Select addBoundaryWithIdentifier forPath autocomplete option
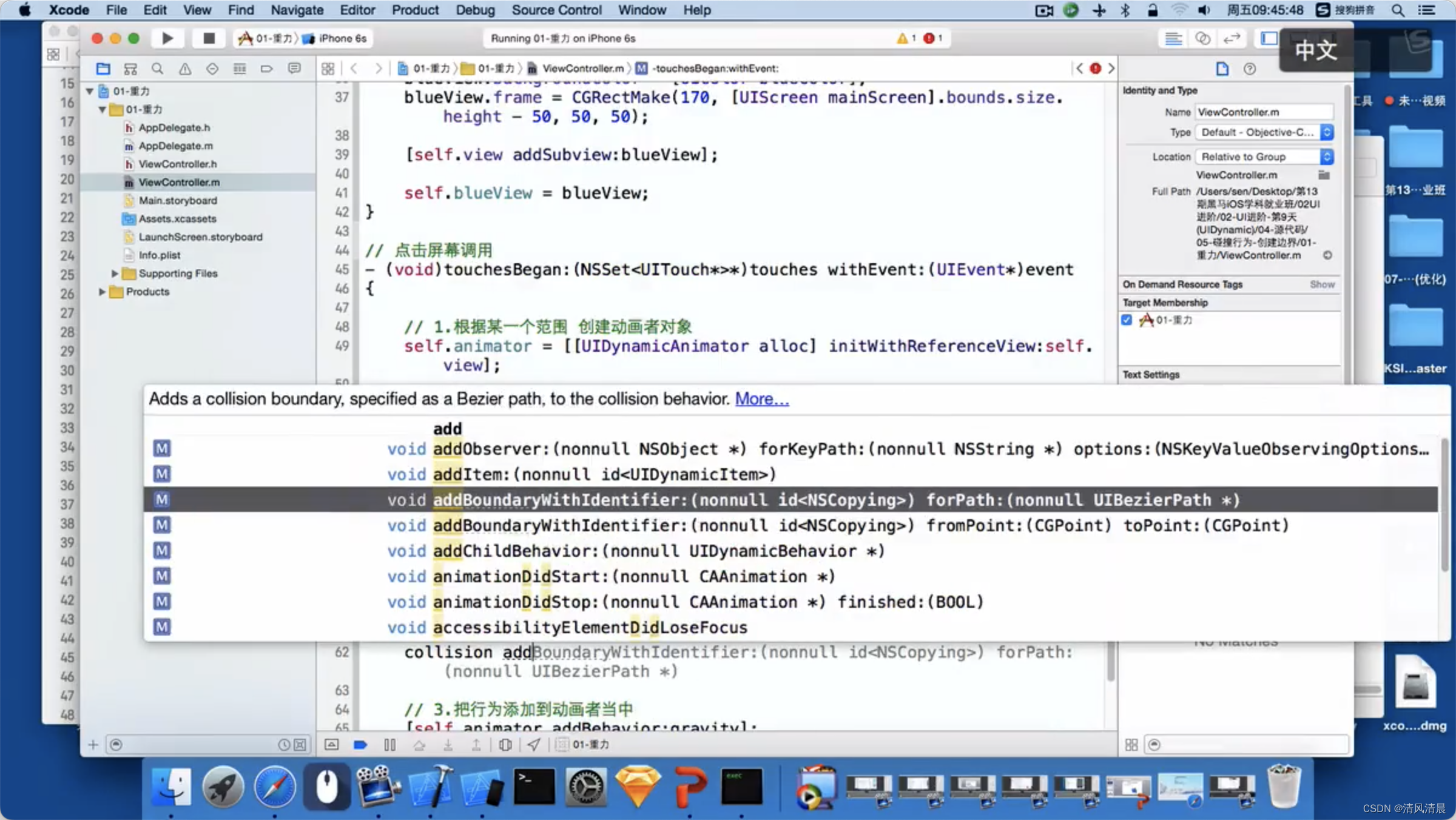This screenshot has width=1456, height=820. (790, 499)
